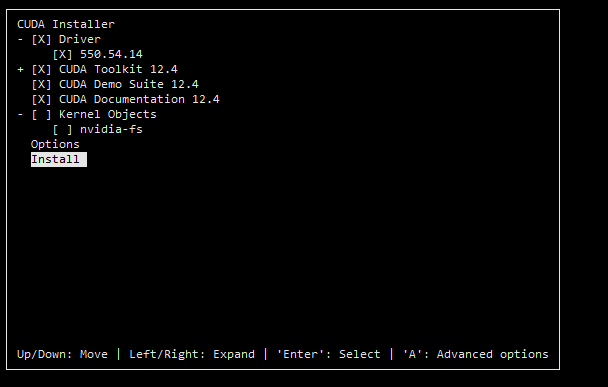Click the 'A': Advanced options hint

click(475, 354)
